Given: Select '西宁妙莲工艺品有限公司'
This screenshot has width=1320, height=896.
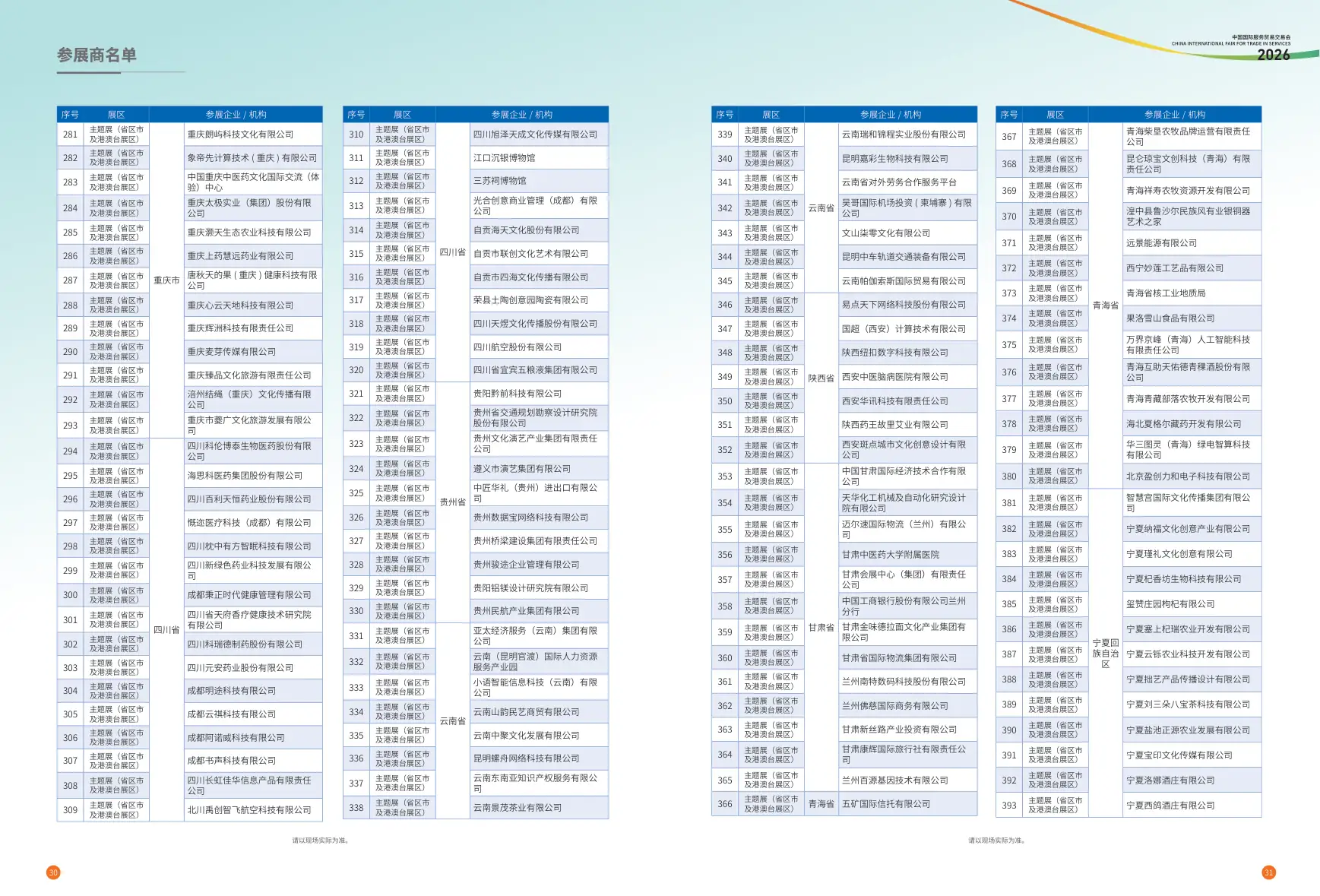Looking at the screenshot, I should pos(1175,268).
